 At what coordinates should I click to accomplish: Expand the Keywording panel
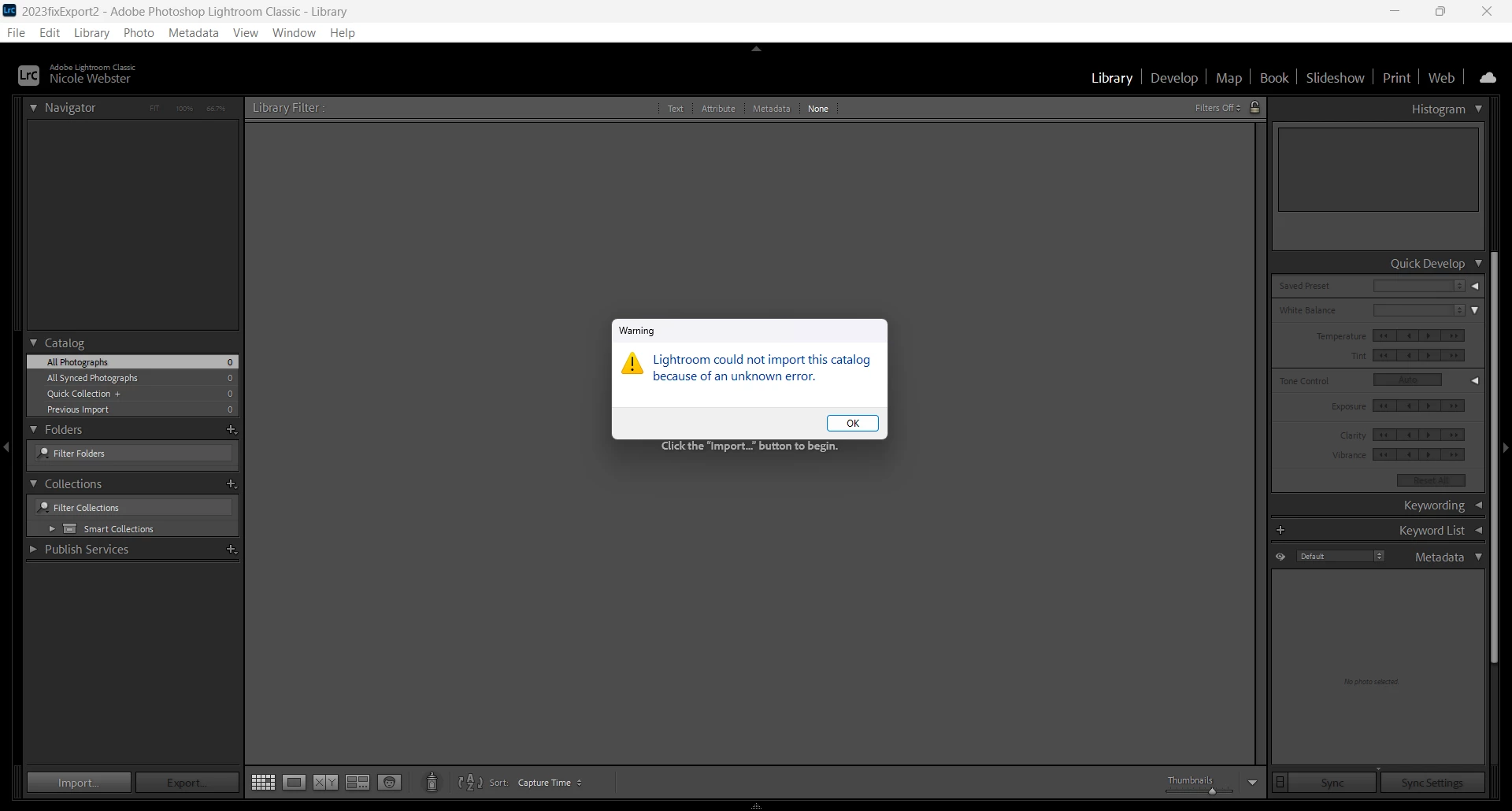pos(1479,505)
